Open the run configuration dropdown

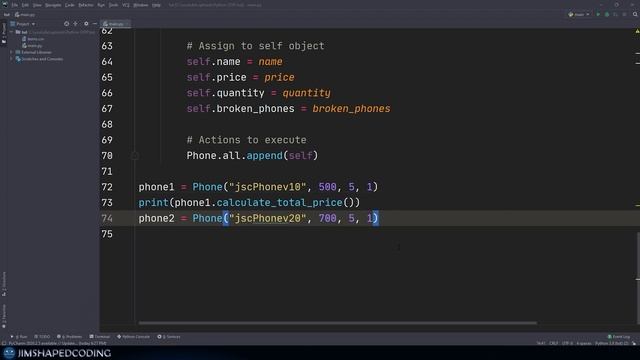pyautogui.click(x=579, y=14)
